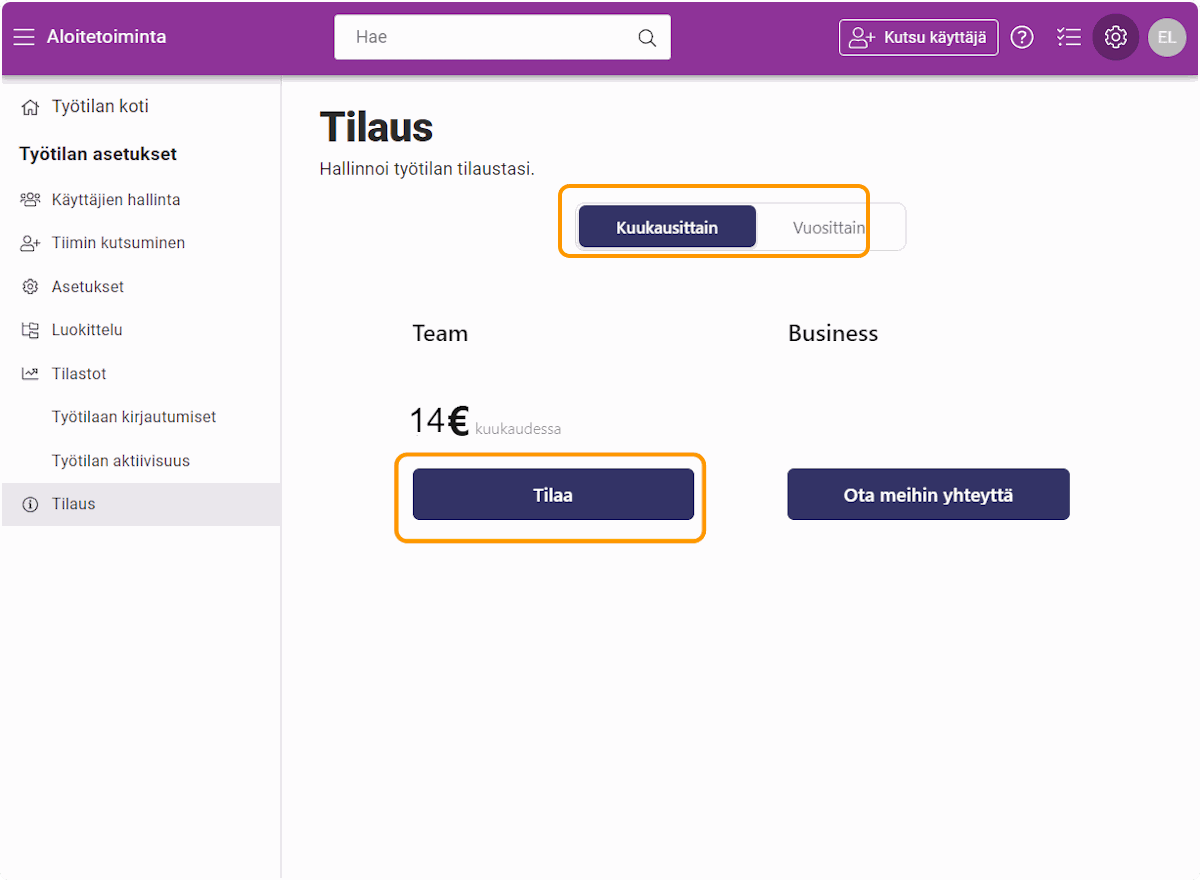The height and width of the screenshot is (880, 1200).
Task: Click the Kutsu käyttäjä button
Action: pyautogui.click(x=918, y=38)
